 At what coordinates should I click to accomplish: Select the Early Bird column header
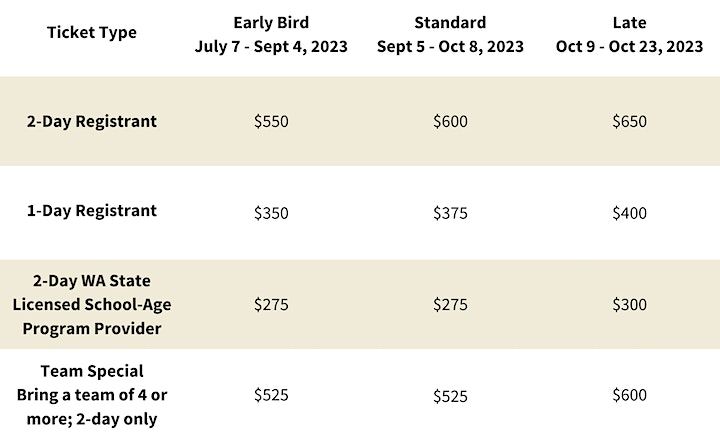coord(270,34)
